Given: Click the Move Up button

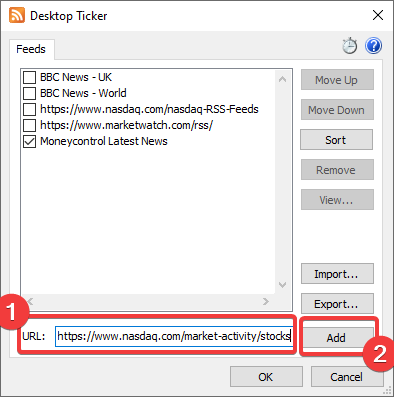Looking at the screenshot, I should 337,80.
